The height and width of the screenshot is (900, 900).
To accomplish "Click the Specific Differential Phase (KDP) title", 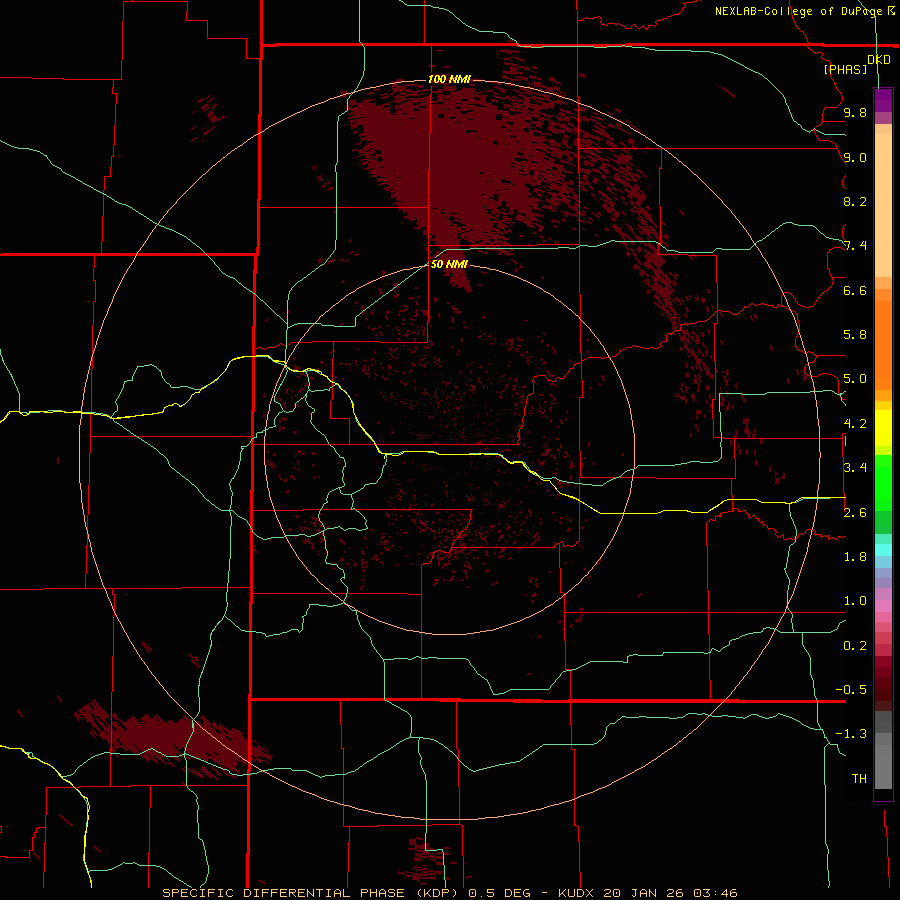I will point(310,893).
